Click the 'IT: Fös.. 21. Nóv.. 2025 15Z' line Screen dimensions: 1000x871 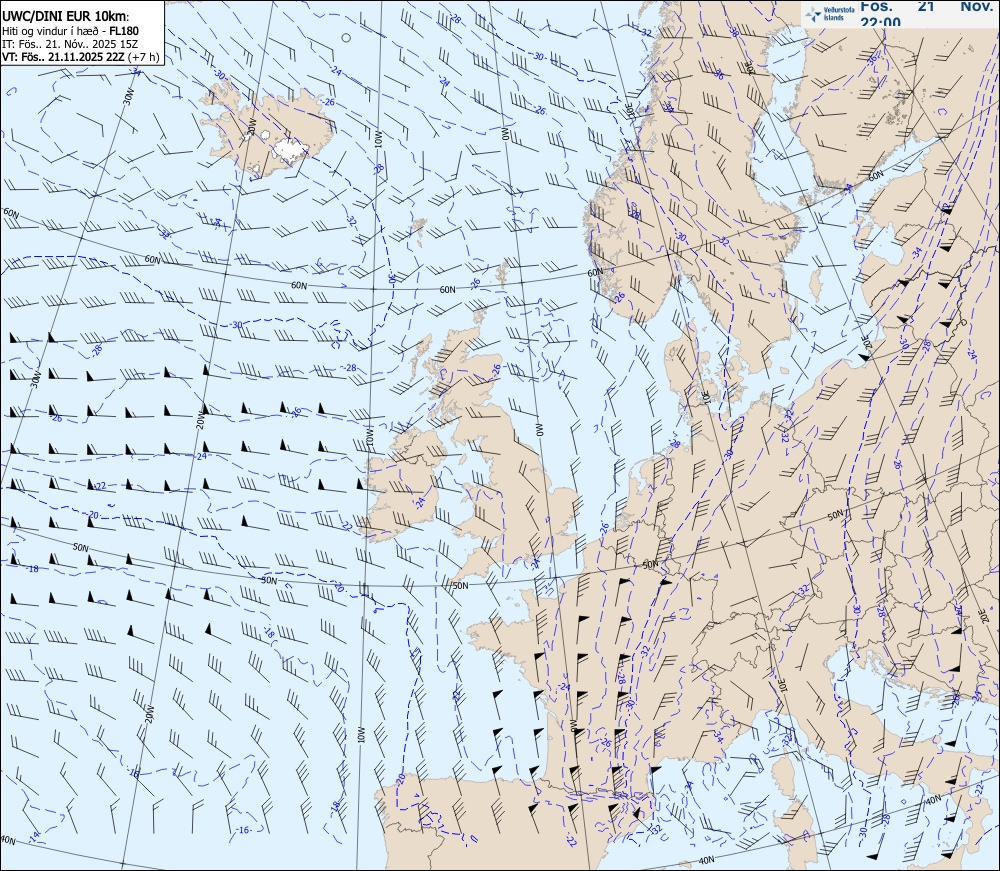[x=70, y=44]
